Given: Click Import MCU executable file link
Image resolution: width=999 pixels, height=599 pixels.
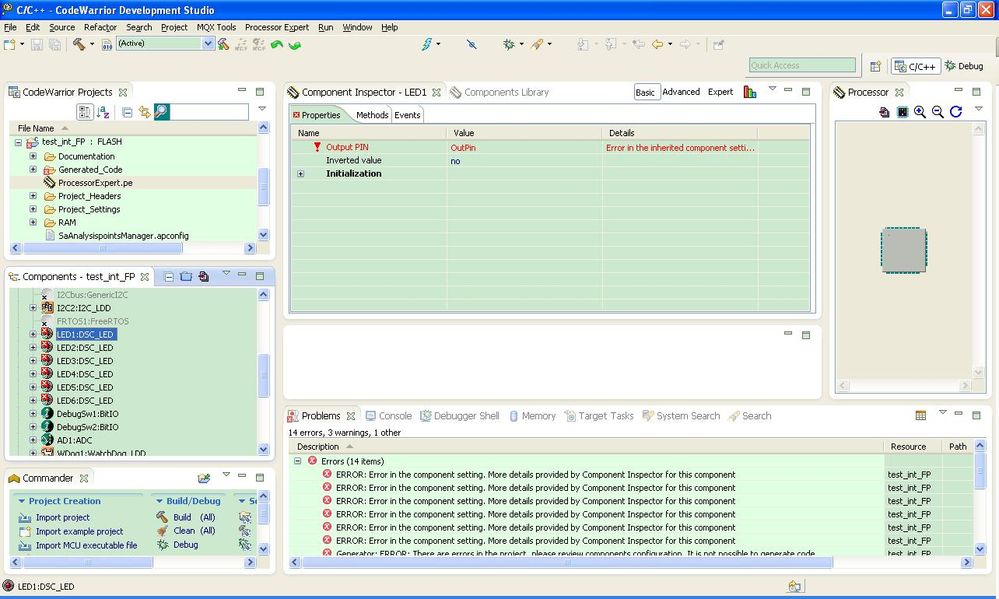Looking at the screenshot, I should click(86, 545).
